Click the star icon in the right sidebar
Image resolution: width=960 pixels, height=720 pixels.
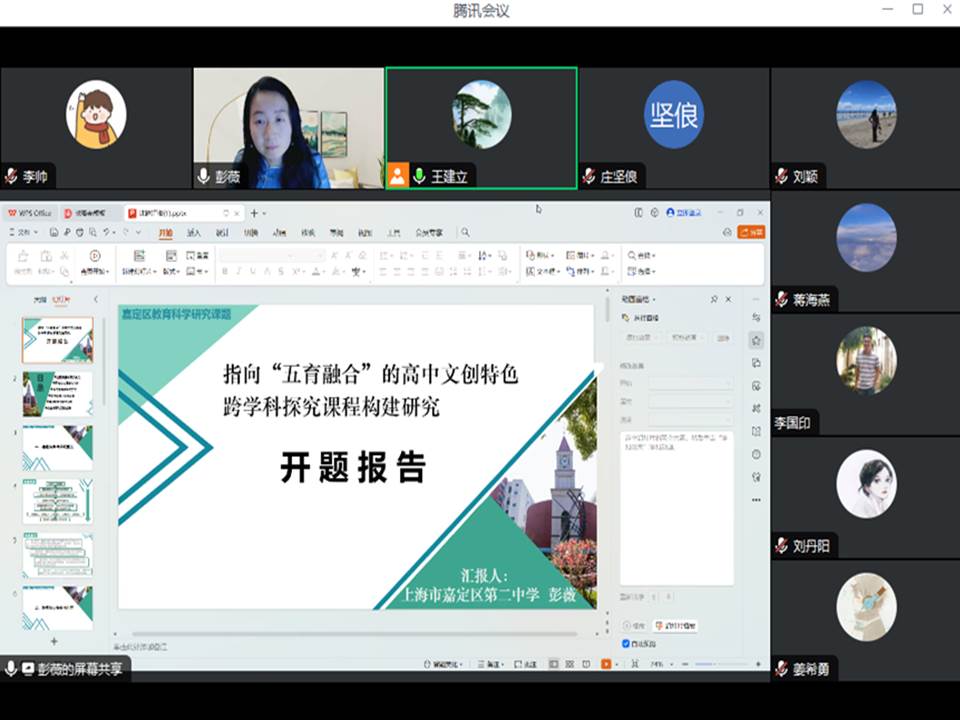pos(757,340)
